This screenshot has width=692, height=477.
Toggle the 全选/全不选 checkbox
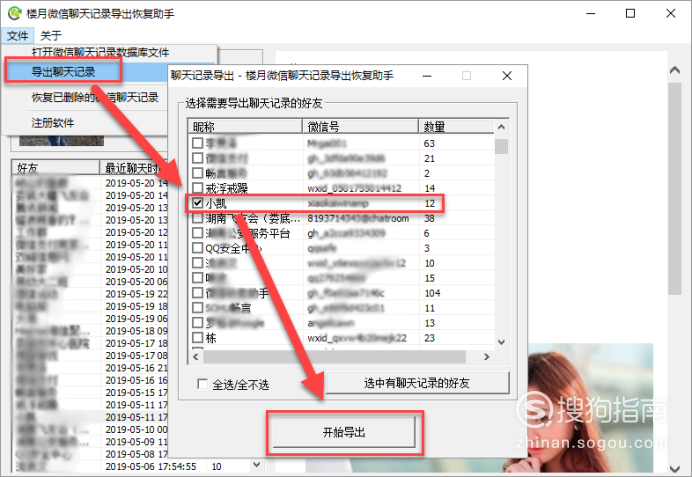[x=204, y=384]
